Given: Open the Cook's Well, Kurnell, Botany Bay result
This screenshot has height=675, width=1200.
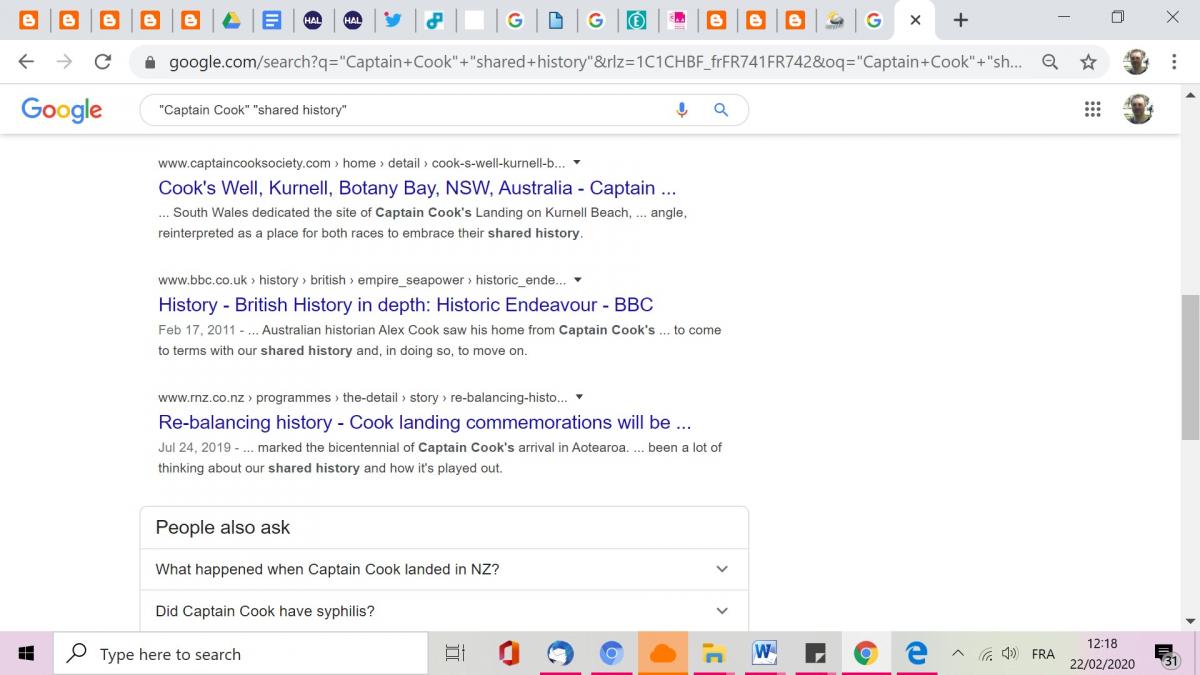Looking at the screenshot, I should (417, 188).
